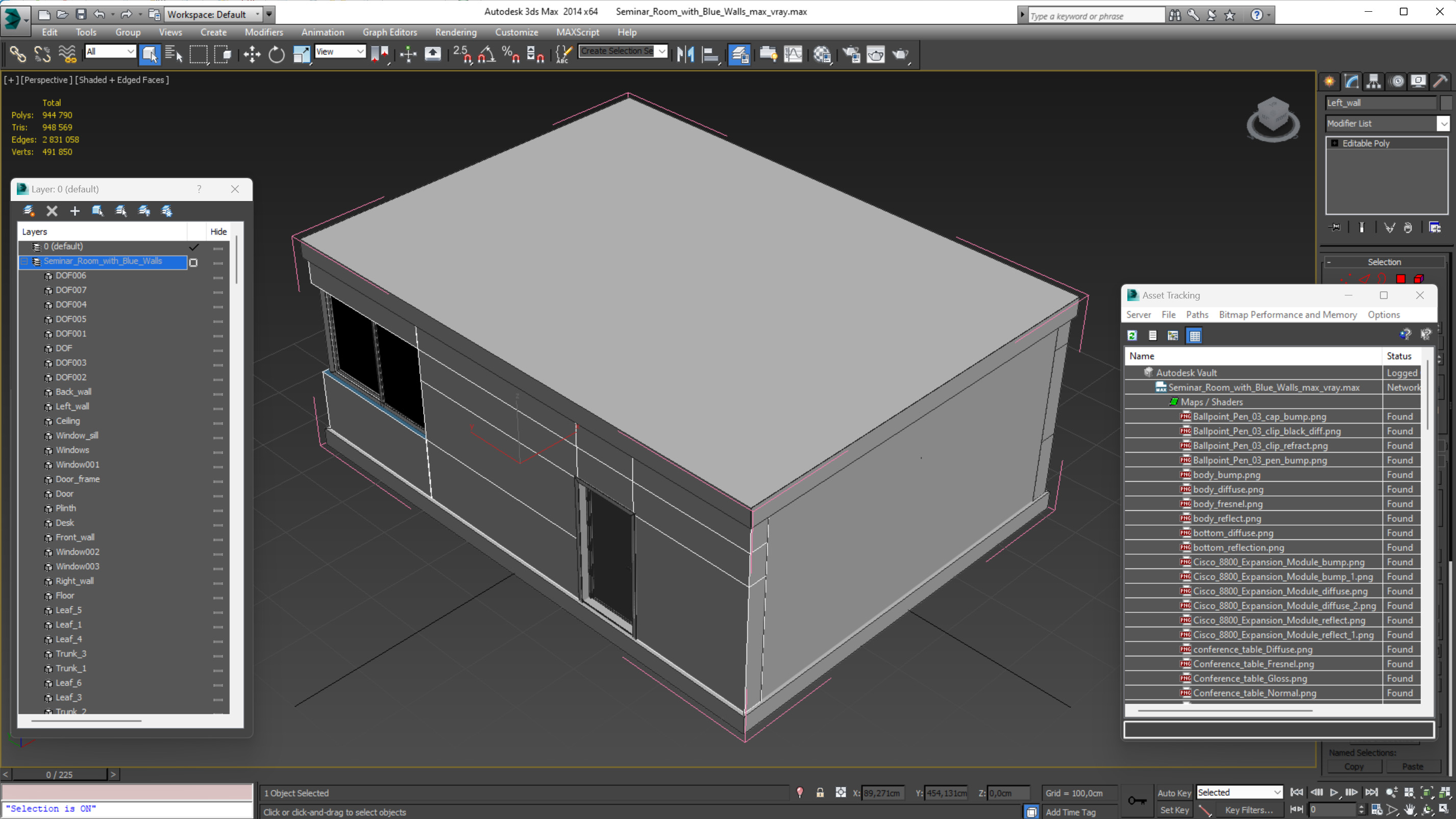Click the Add Time Tag label
This screenshot has width=1456, height=819.
(1071, 812)
